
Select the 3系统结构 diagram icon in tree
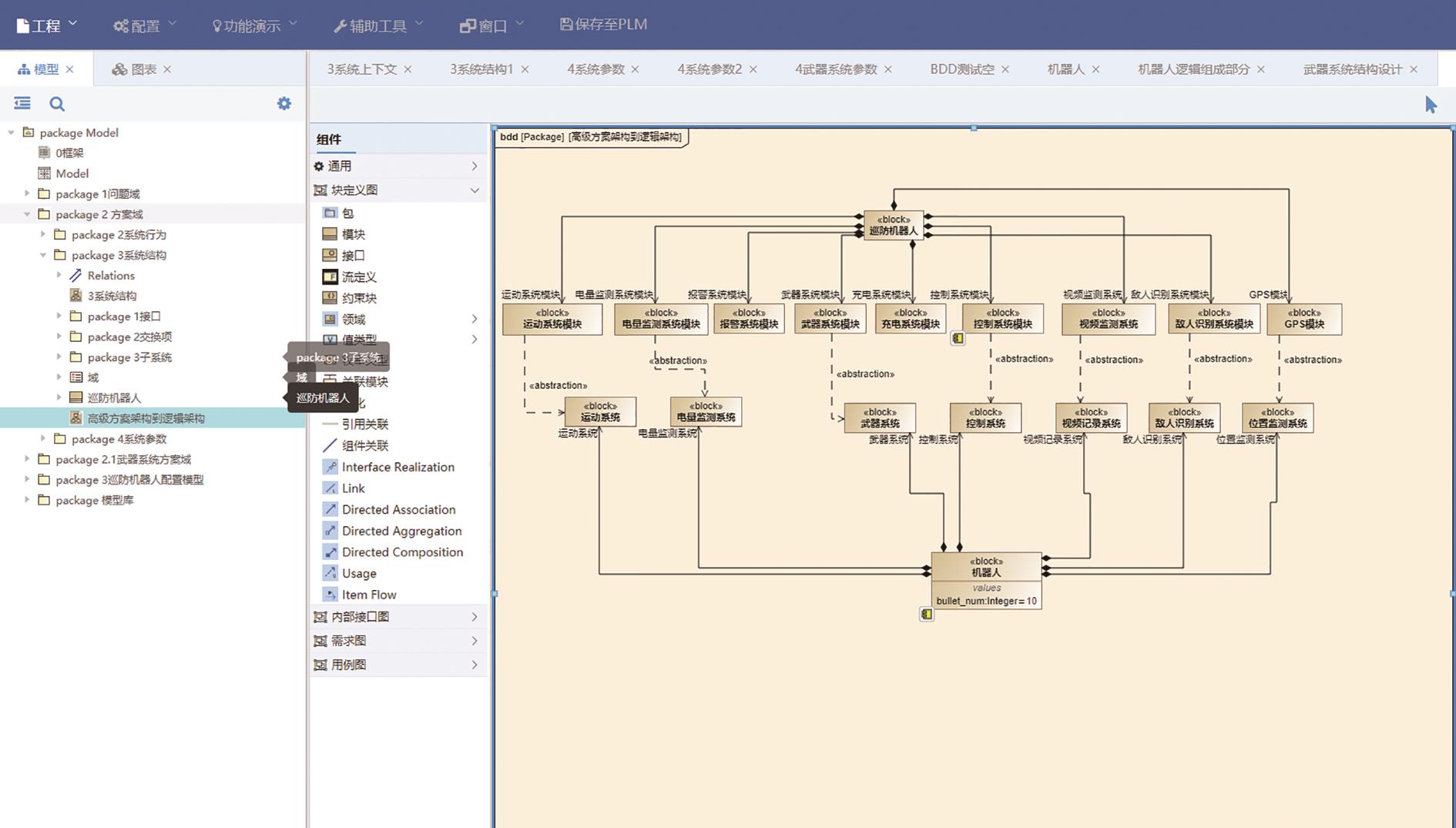point(75,296)
